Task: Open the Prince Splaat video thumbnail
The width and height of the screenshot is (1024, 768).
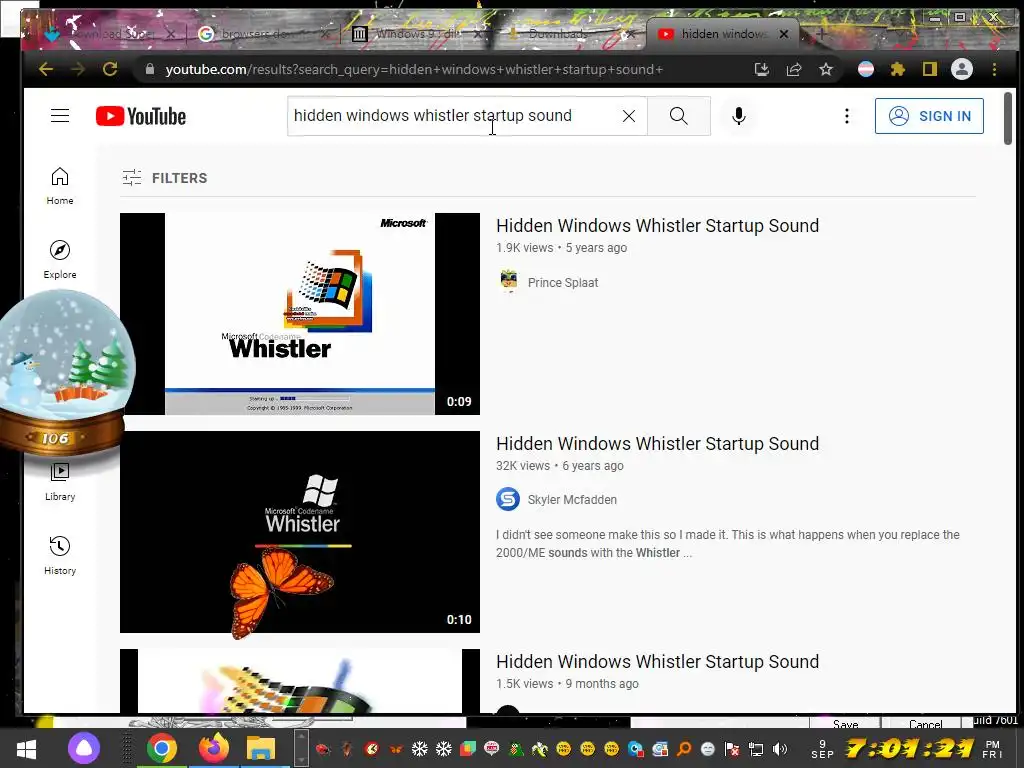Action: tap(300, 313)
